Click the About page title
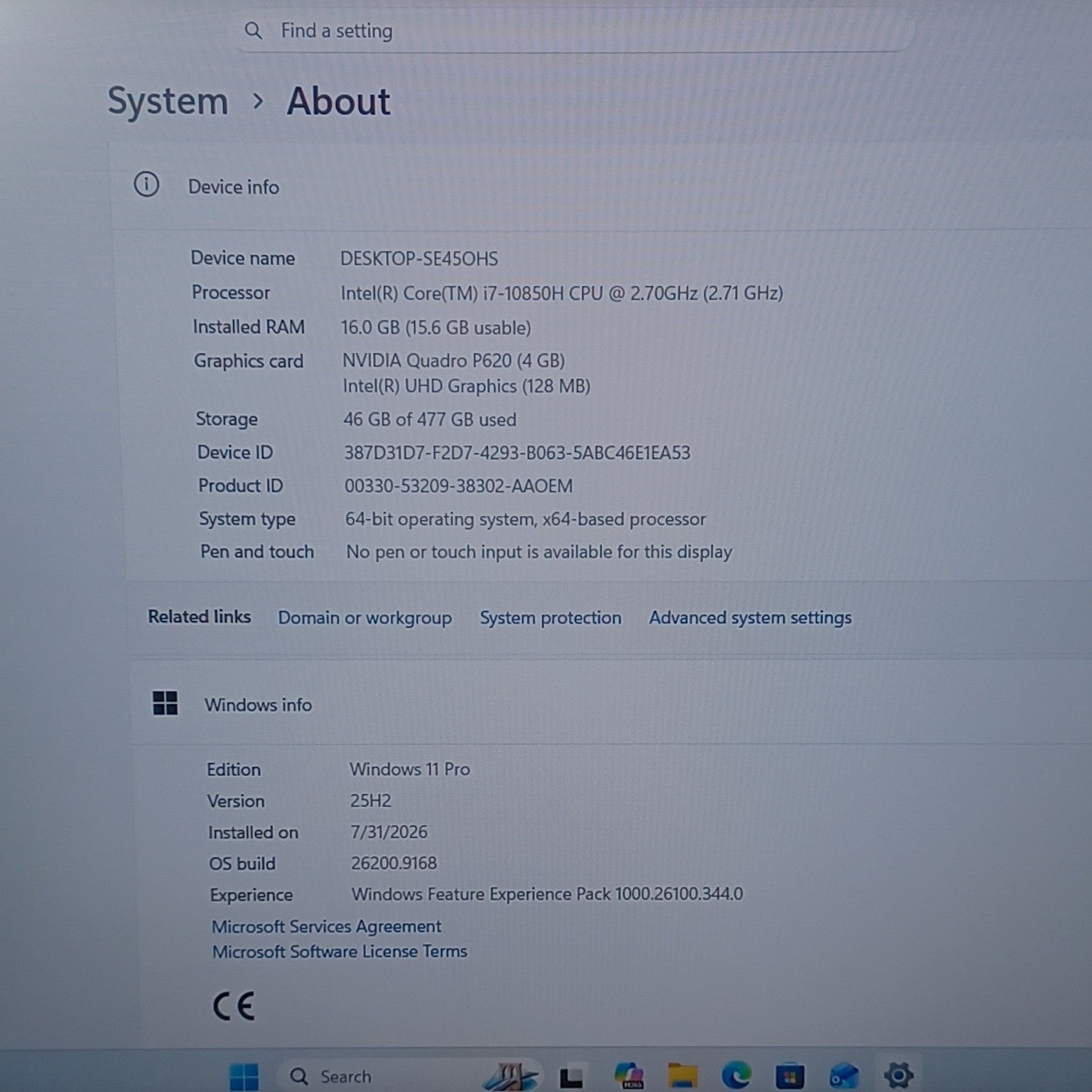Viewport: 1092px width, 1092px height. point(339,100)
